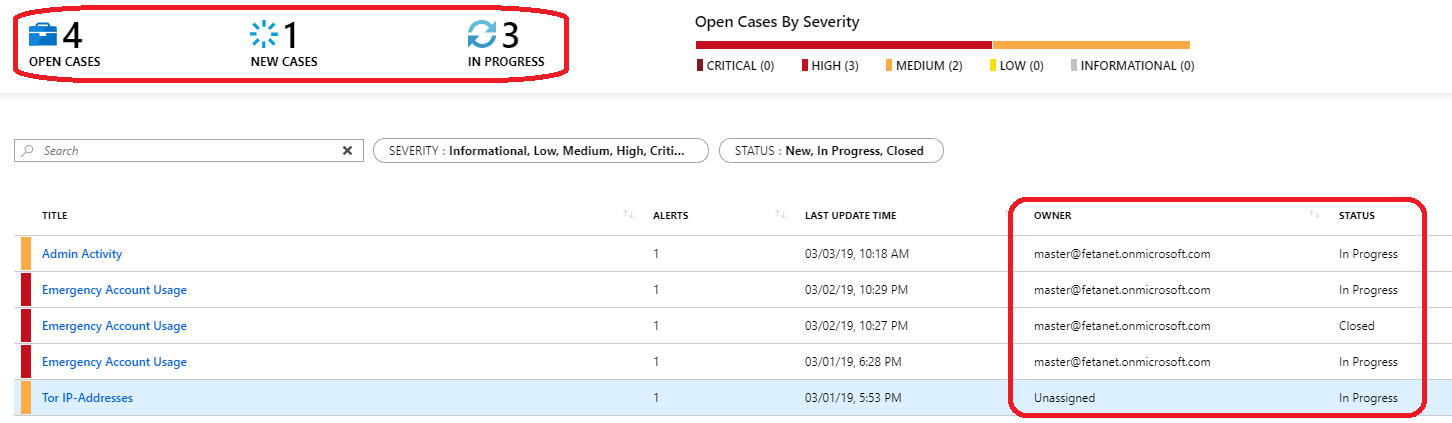The width and height of the screenshot is (1452, 423).
Task: Click the 4 Open Cases count
Action: click(72, 36)
